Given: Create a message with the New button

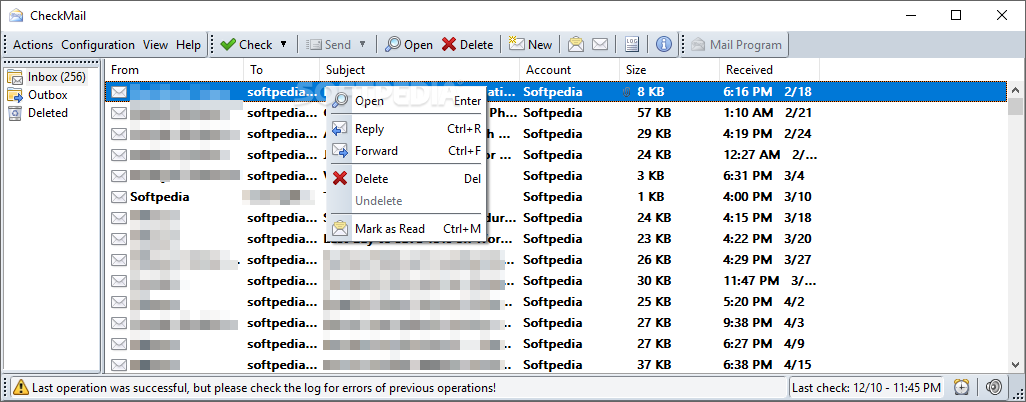Looking at the screenshot, I should pyautogui.click(x=531, y=45).
